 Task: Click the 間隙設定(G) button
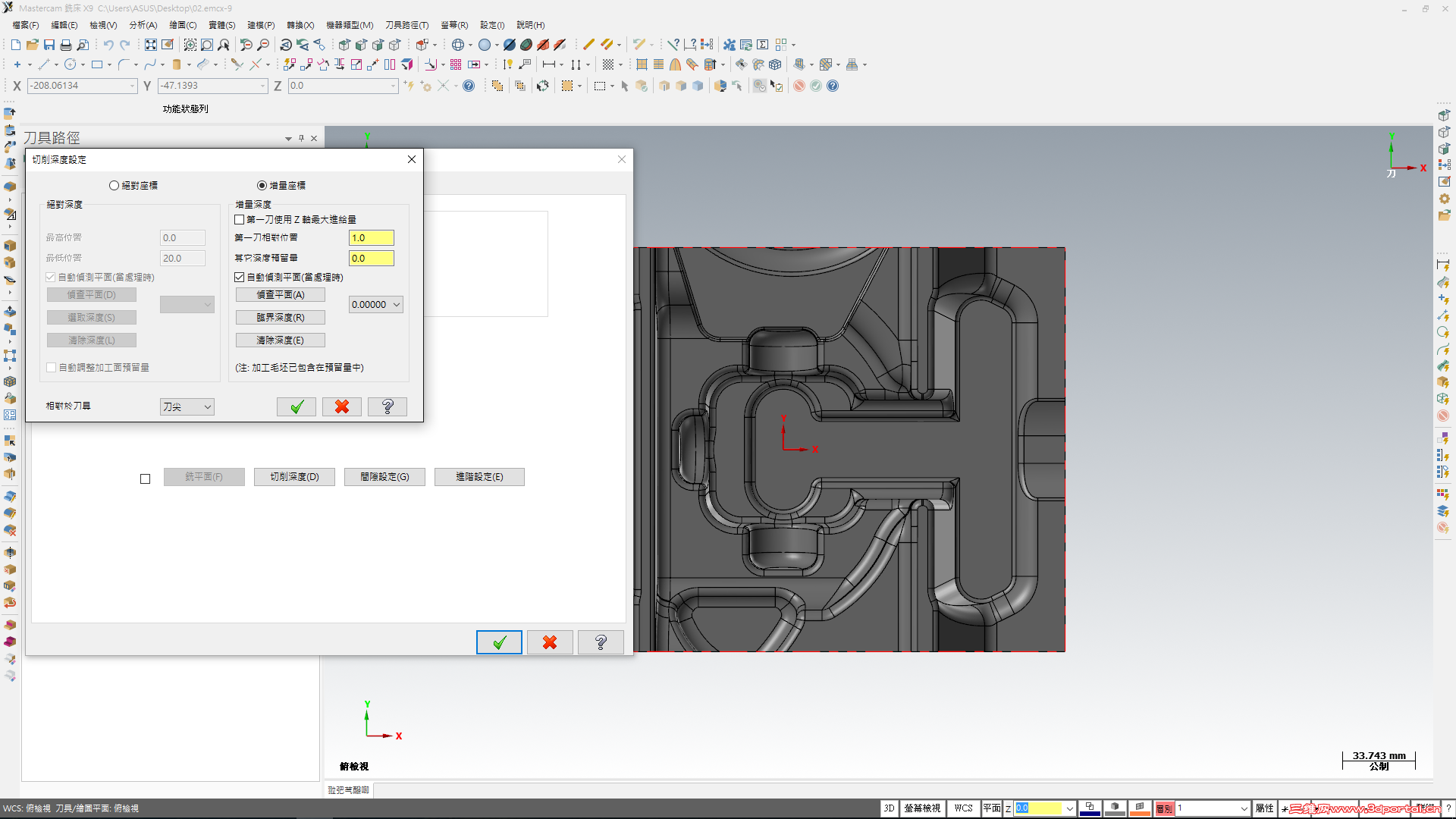pos(384,476)
